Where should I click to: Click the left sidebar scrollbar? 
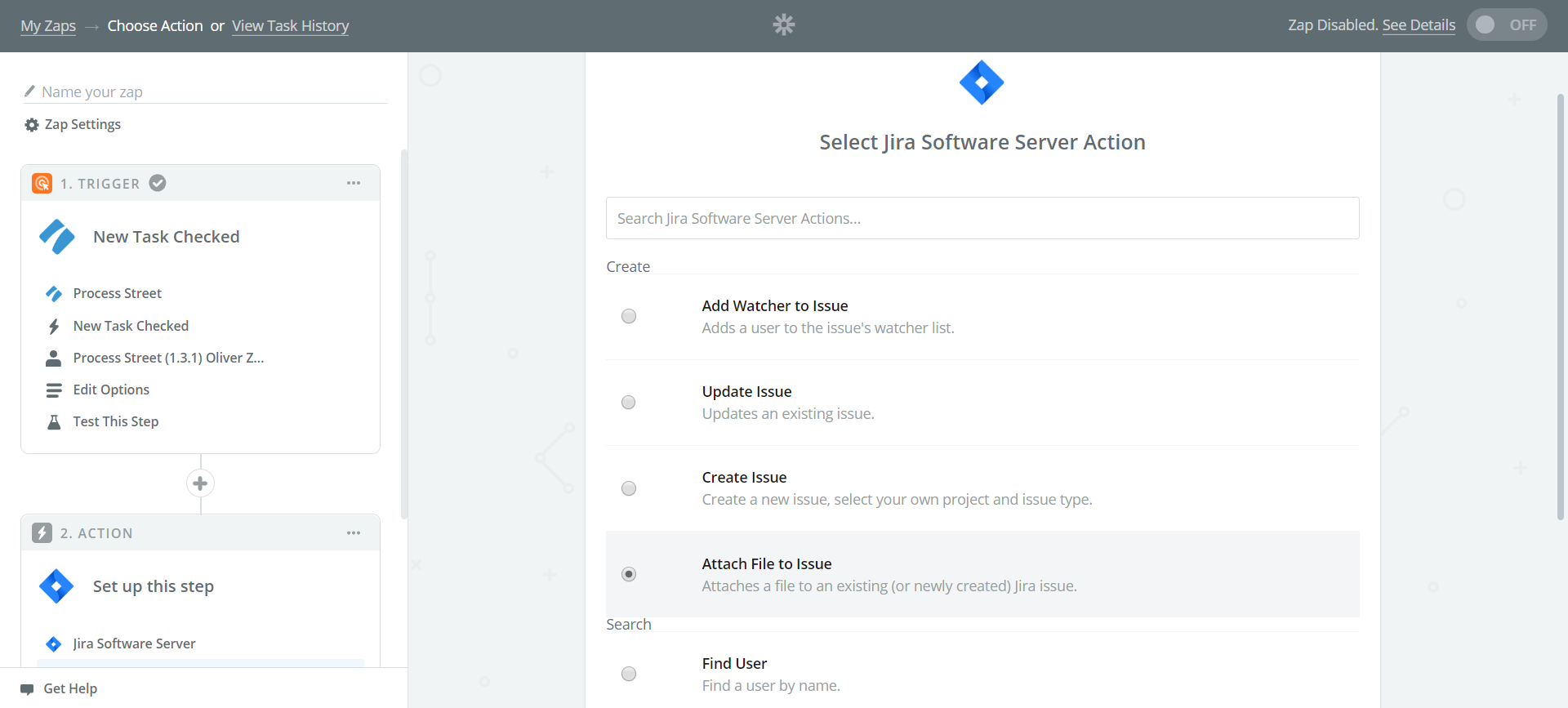(403, 335)
